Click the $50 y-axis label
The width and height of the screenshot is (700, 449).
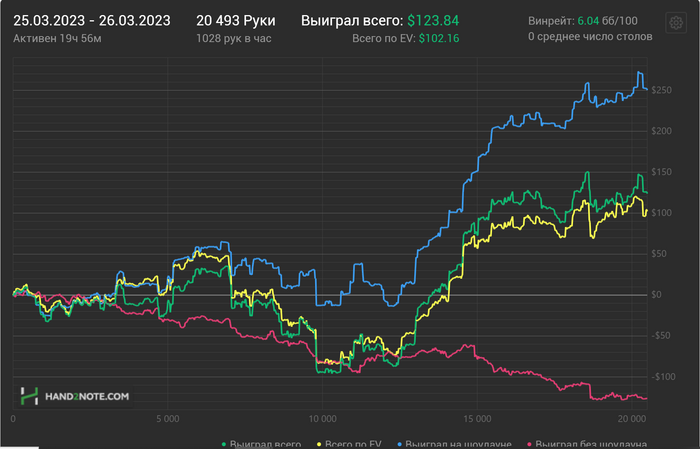click(x=659, y=254)
